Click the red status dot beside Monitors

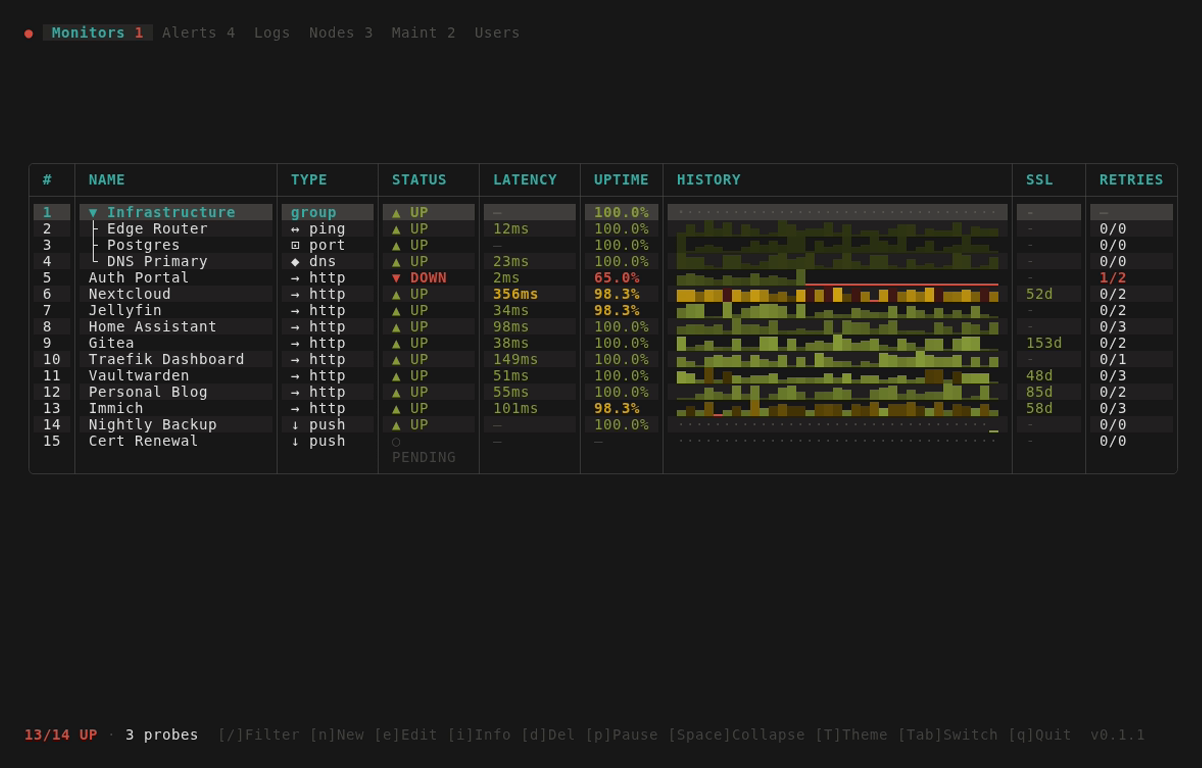pyautogui.click(x=29, y=33)
